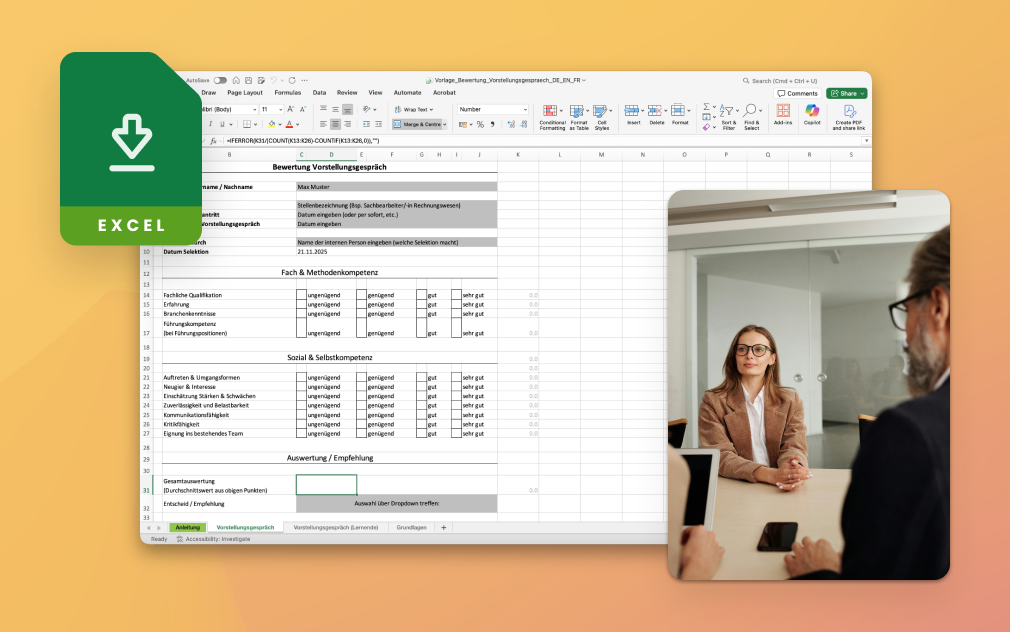The width and height of the screenshot is (1010, 632).
Task: Click the Merge & Centre button
Action: 417,124
